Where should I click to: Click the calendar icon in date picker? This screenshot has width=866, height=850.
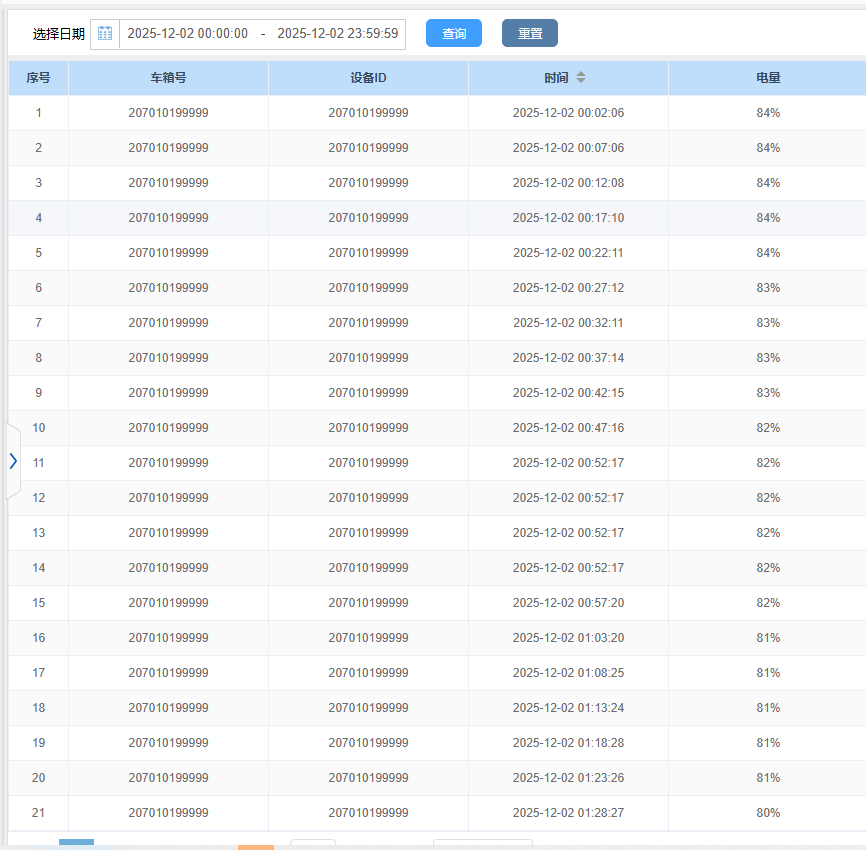(105, 33)
